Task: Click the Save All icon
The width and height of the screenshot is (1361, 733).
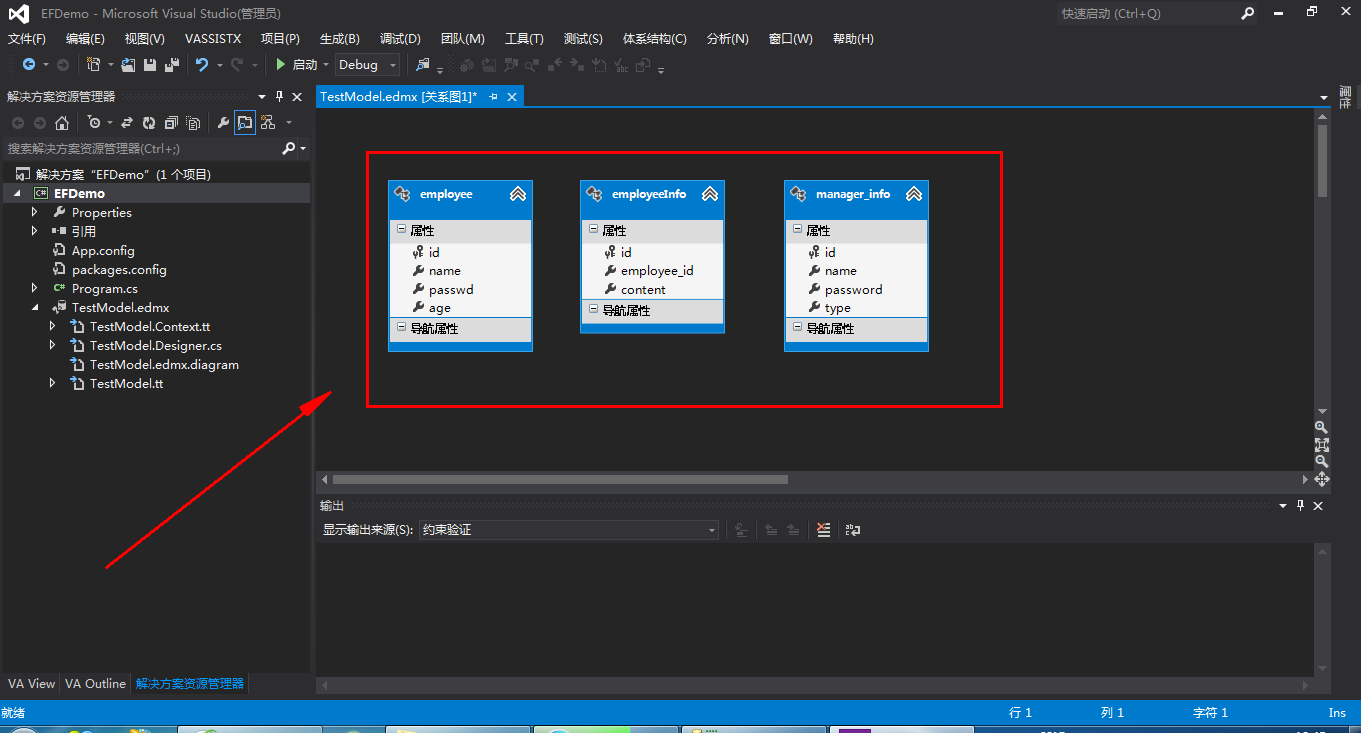Action: pos(172,65)
